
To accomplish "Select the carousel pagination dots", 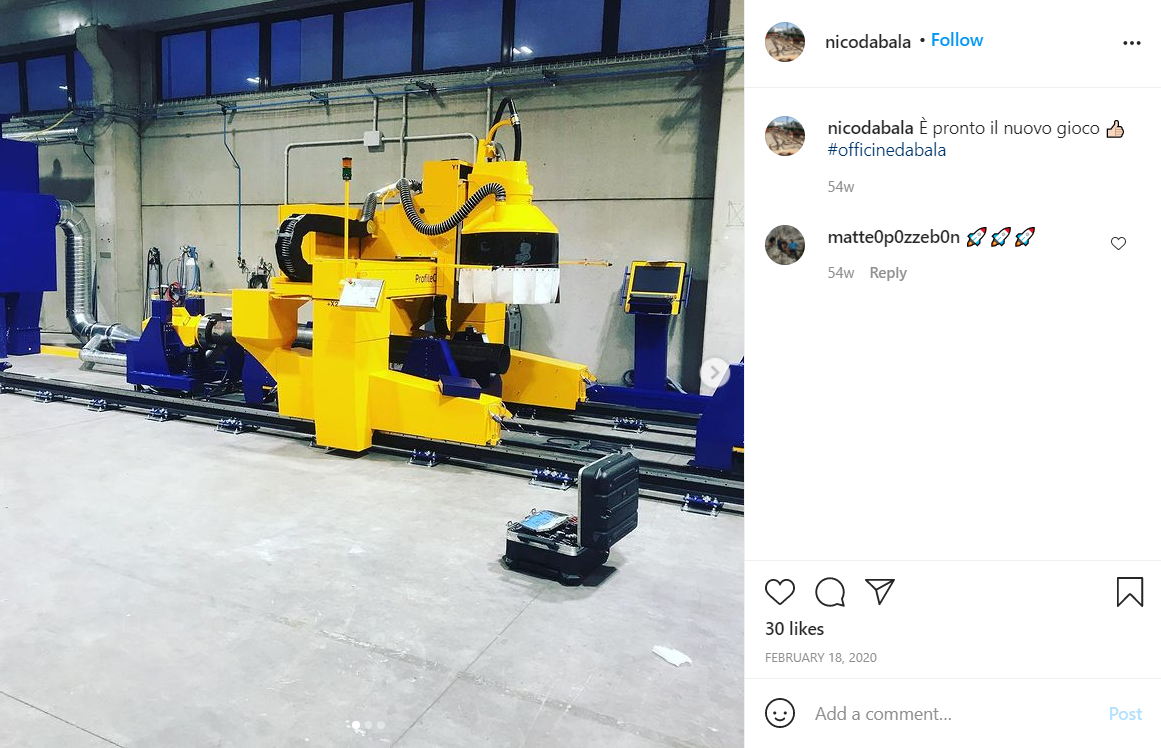I will tap(368, 725).
